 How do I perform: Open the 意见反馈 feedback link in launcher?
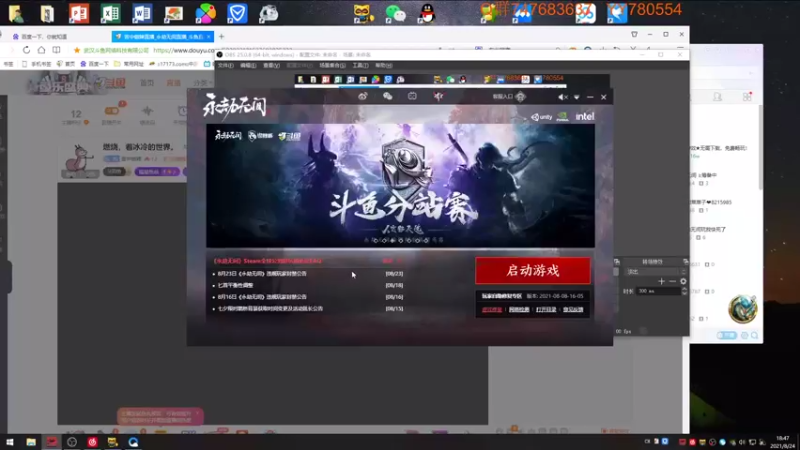(x=573, y=310)
